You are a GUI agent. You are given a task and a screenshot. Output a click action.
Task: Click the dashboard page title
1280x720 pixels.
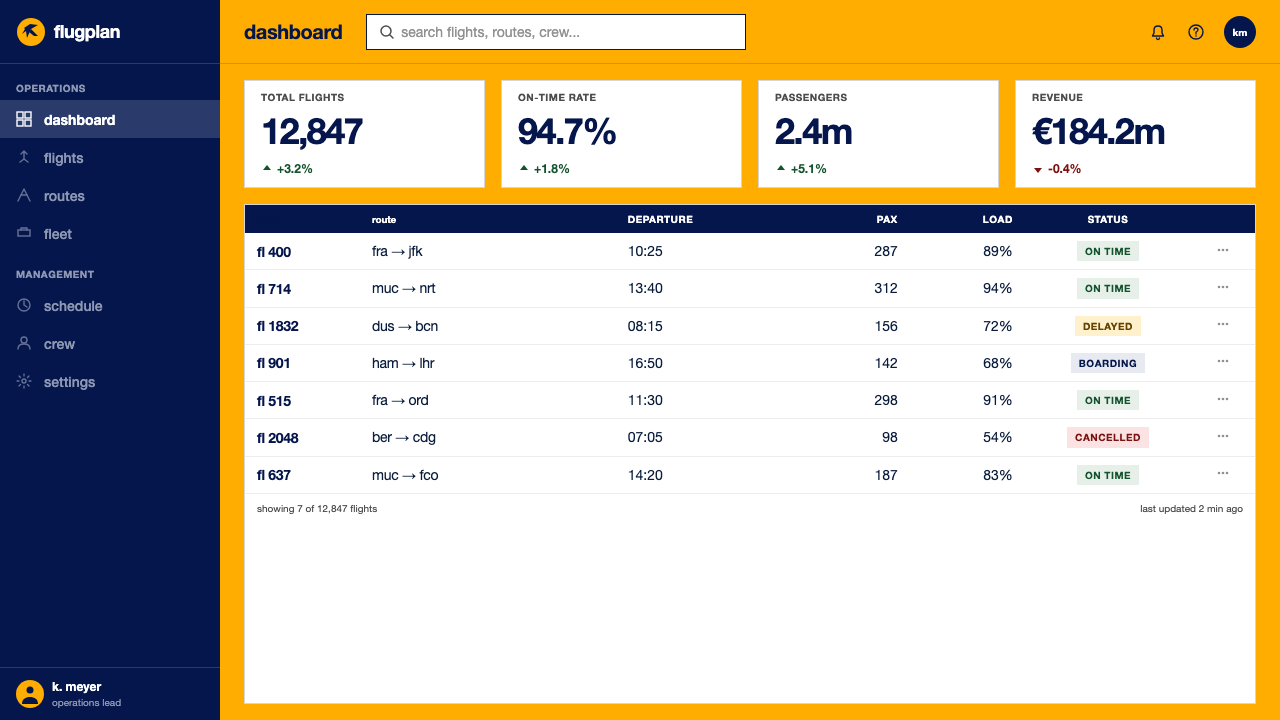(x=293, y=32)
